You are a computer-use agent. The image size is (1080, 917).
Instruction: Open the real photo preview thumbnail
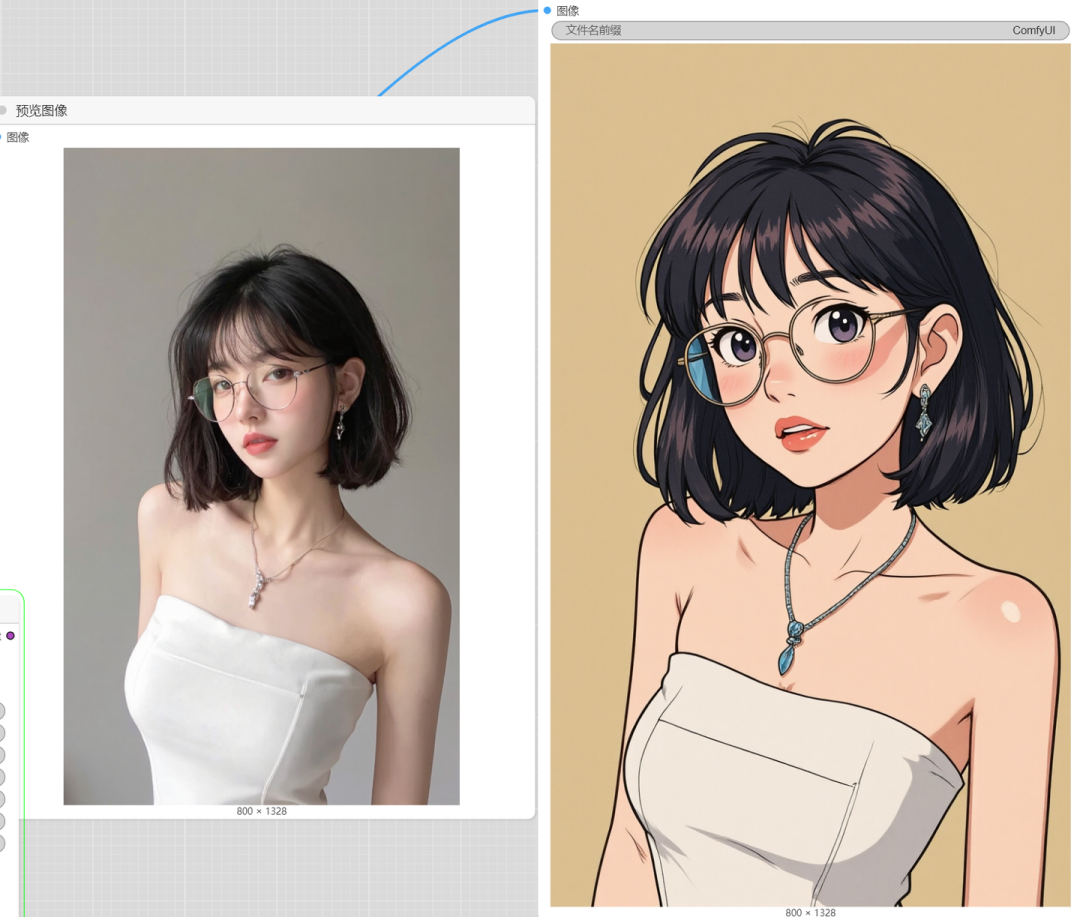pyautogui.click(x=261, y=476)
